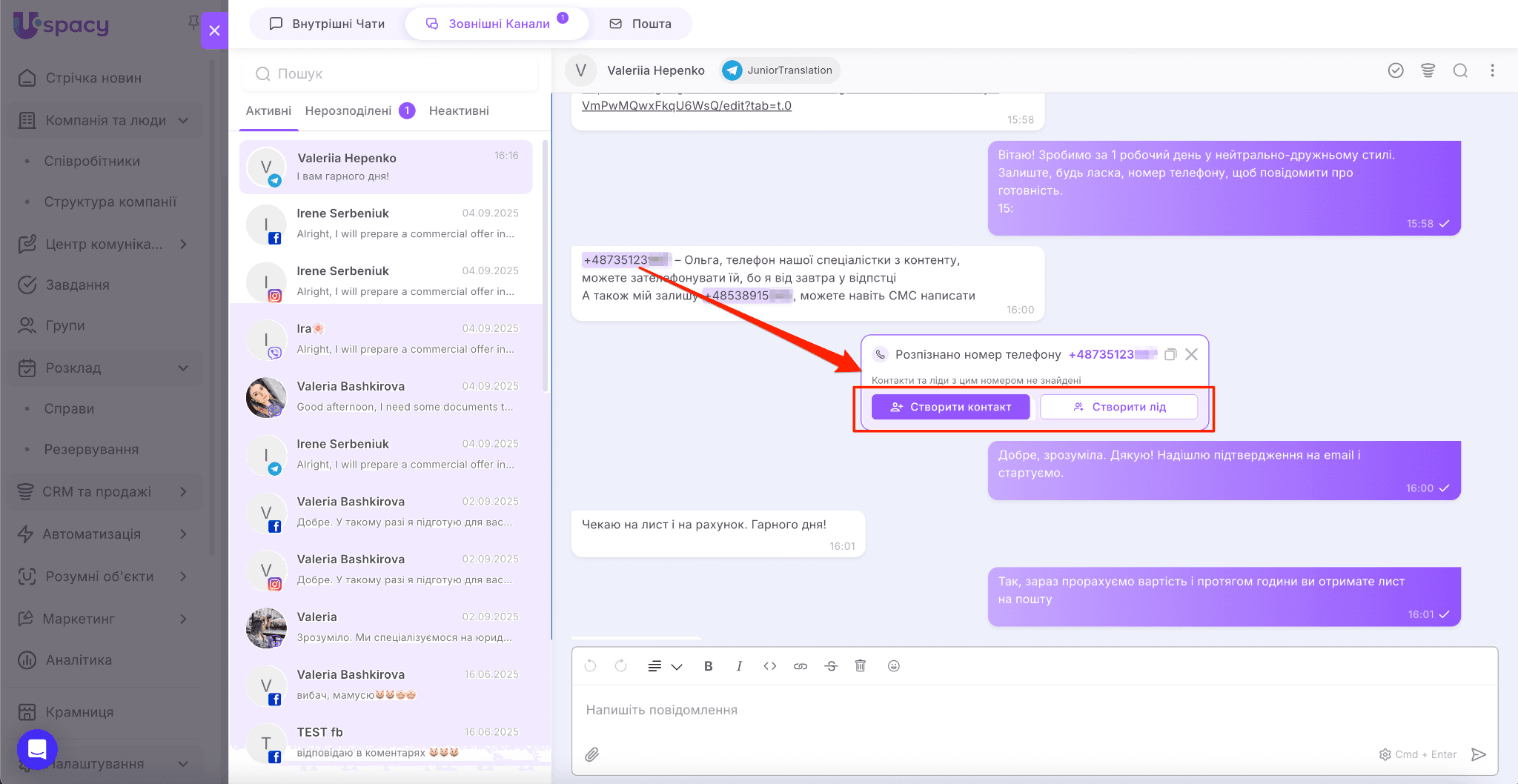Screen dimensions: 1518x784
Task: Open the Google Docs link in chat
Action: pos(686,105)
